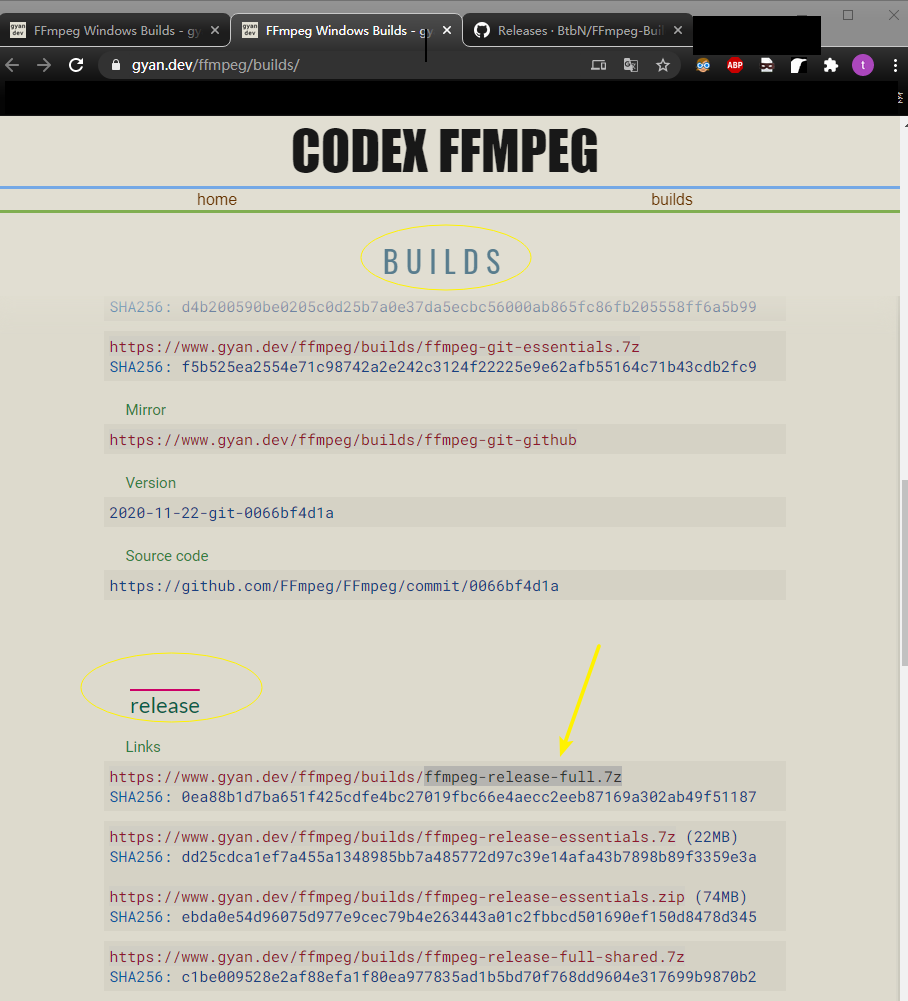Open the ffmpeg-git-github mirror link
The width and height of the screenshot is (908, 1001).
click(x=343, y=440)
